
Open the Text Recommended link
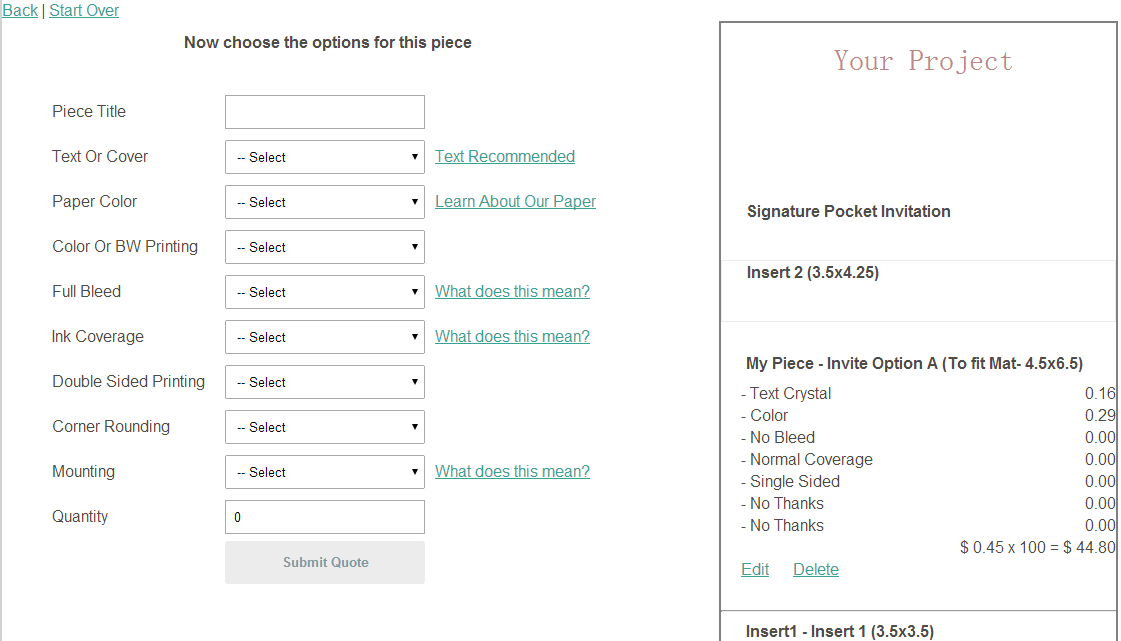click(504, 156)
